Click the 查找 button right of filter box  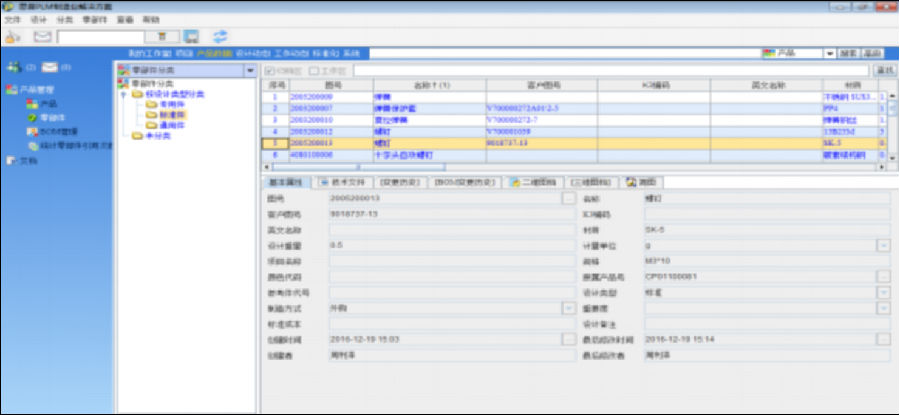(x=885, y=71)
